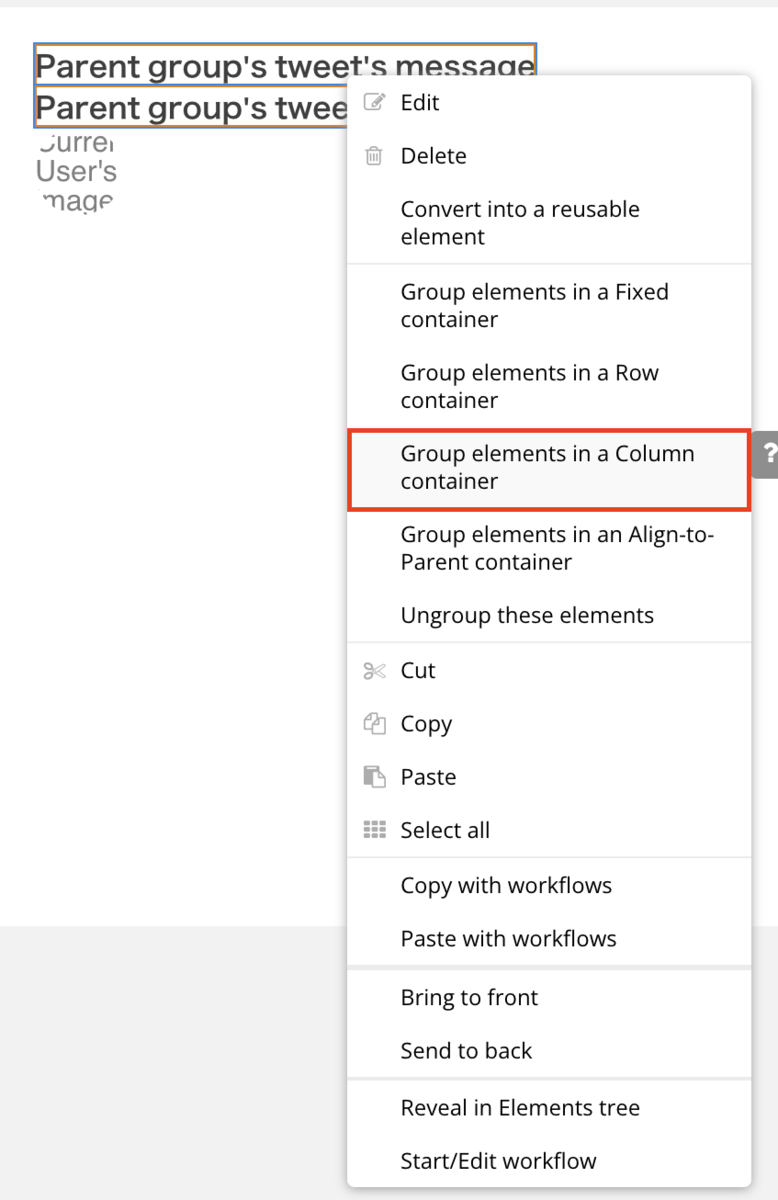Screen dimensions: 778x1200
Task: Click the Delete trash can icon
Action: point(374,156)
